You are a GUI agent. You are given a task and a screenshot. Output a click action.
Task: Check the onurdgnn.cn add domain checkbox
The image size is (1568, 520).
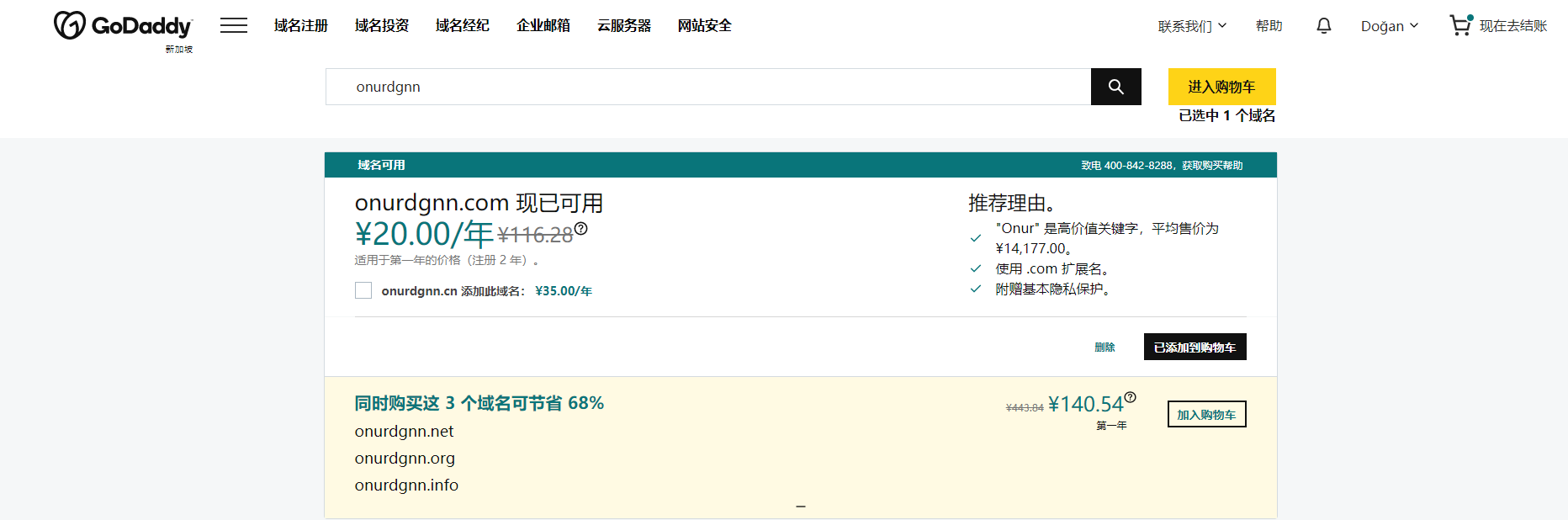coord(363,290)
